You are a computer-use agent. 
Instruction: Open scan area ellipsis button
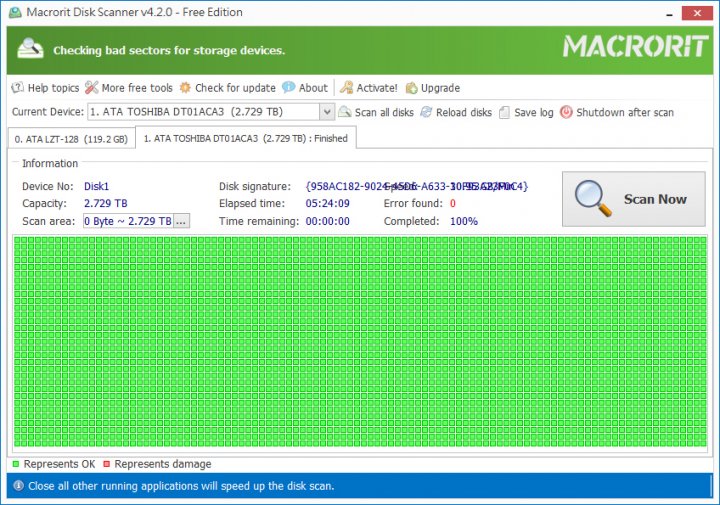click(x=181, y=221)
